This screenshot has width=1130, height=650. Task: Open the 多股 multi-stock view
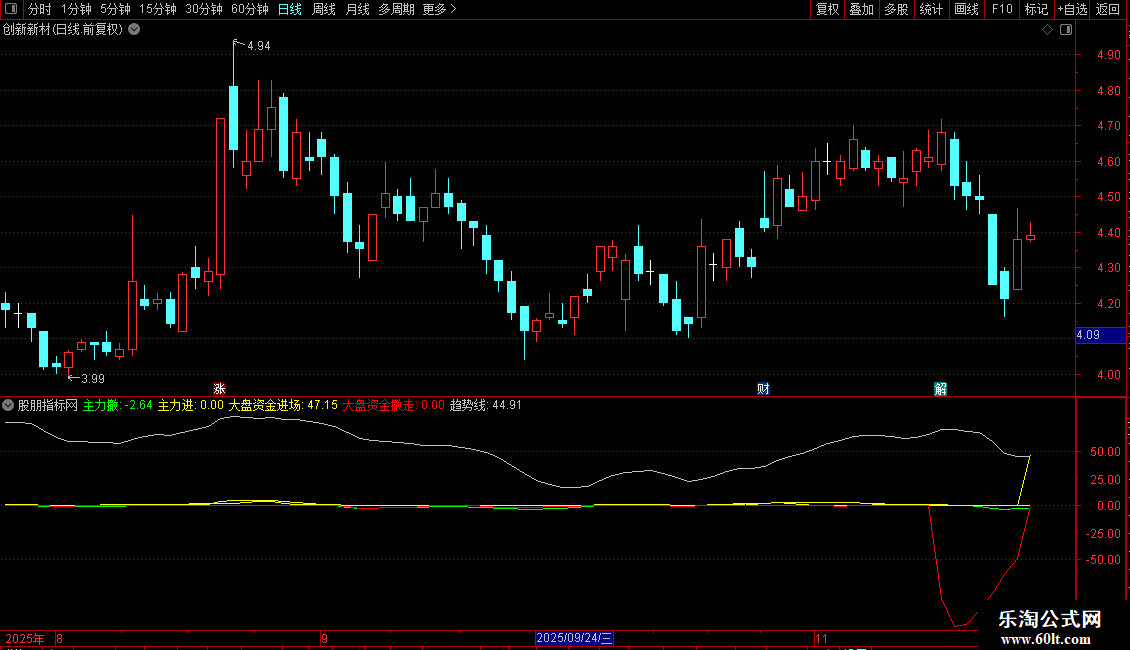point(896,9)
